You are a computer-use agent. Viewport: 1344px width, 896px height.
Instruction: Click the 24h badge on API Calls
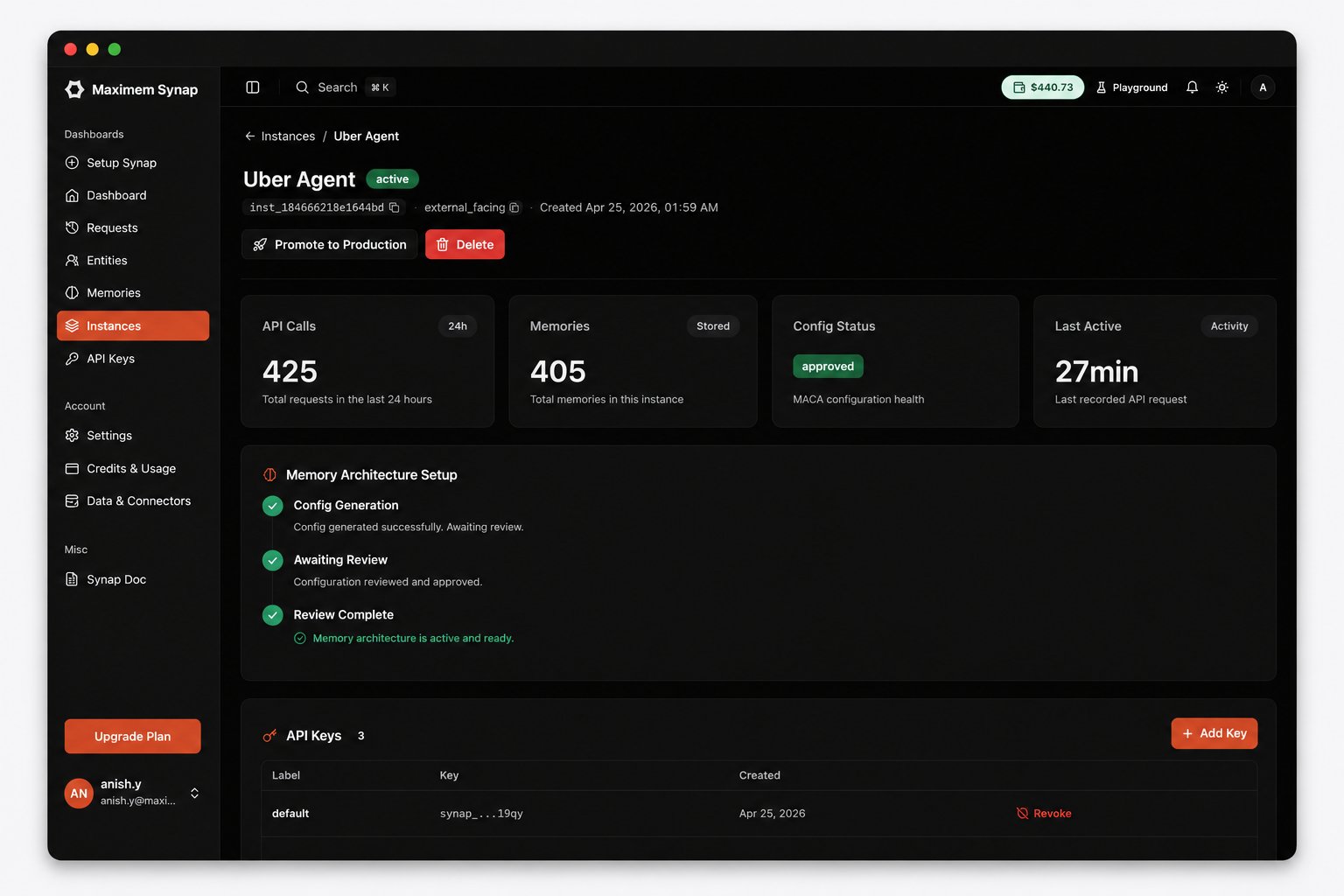coord(458,326)
